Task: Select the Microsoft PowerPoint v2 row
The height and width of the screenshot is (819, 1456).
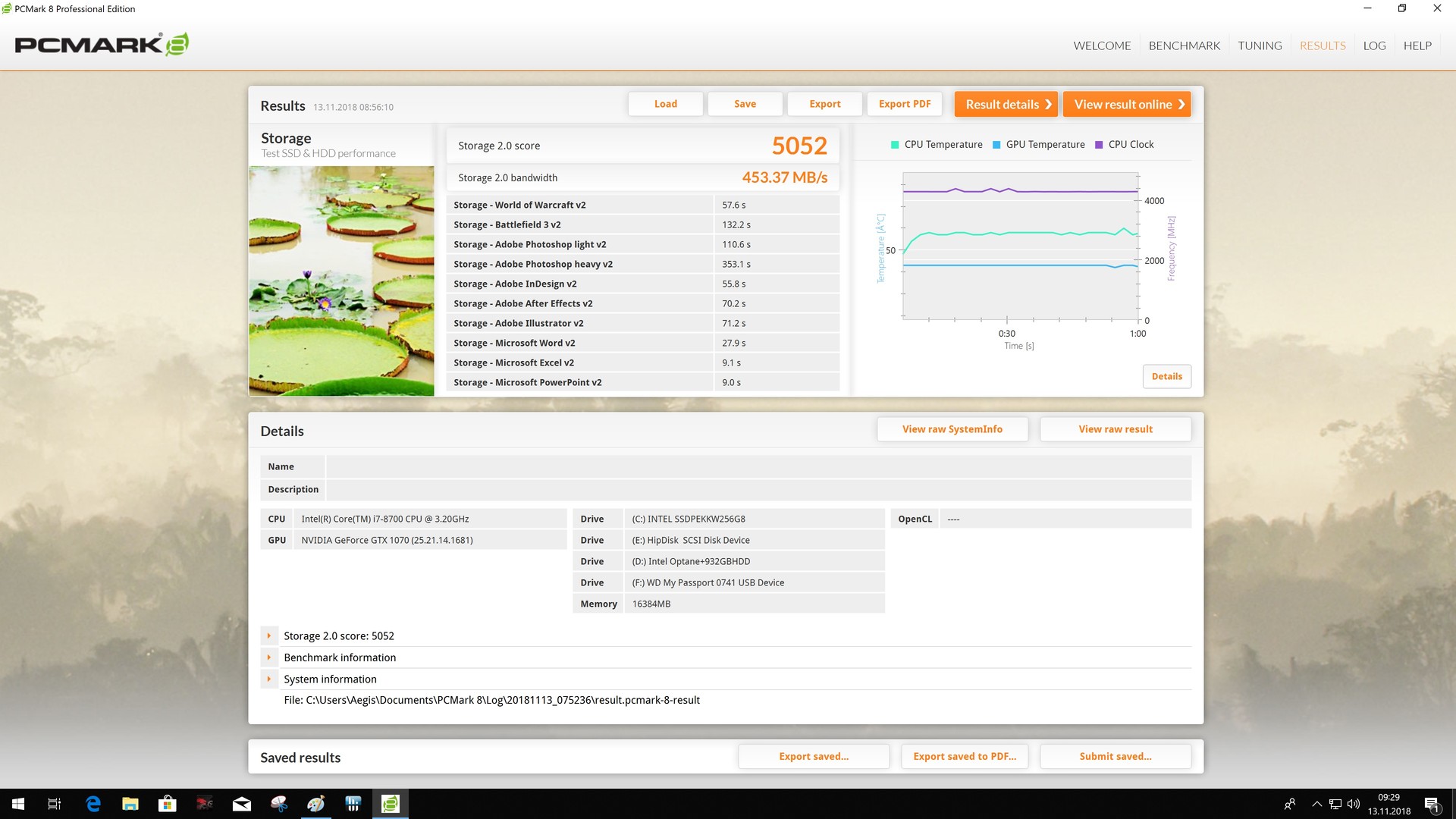Action: (x=643, y=382)
